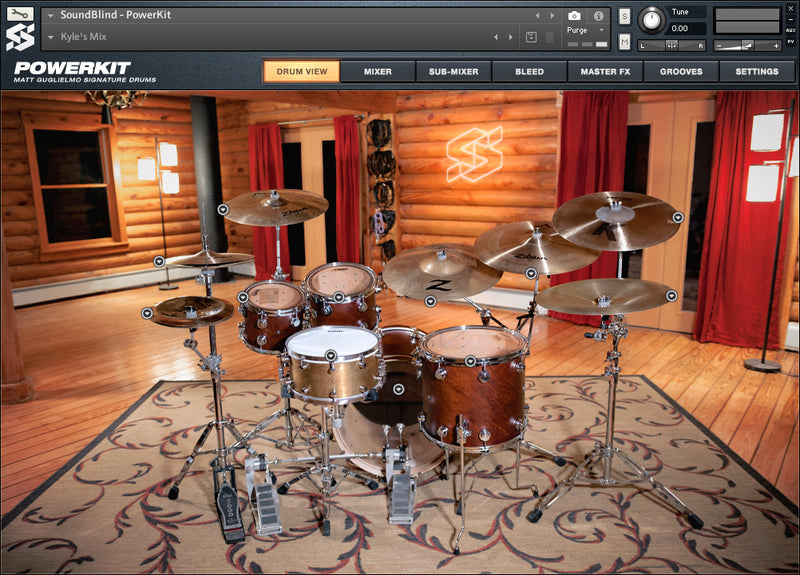Image resolution: width=800 pixels, height=575 pixels.
Task: Toggle the Solo (S) button
Action: tap(624, 16)
